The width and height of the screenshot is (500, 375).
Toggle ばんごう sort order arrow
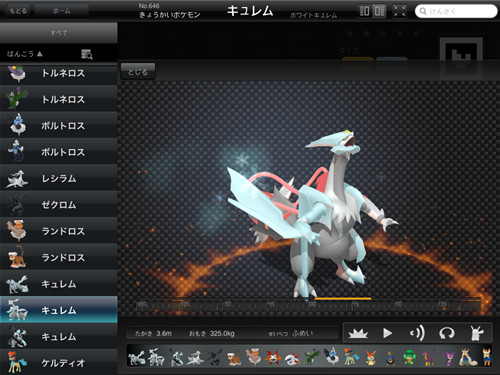click(40, 54)
